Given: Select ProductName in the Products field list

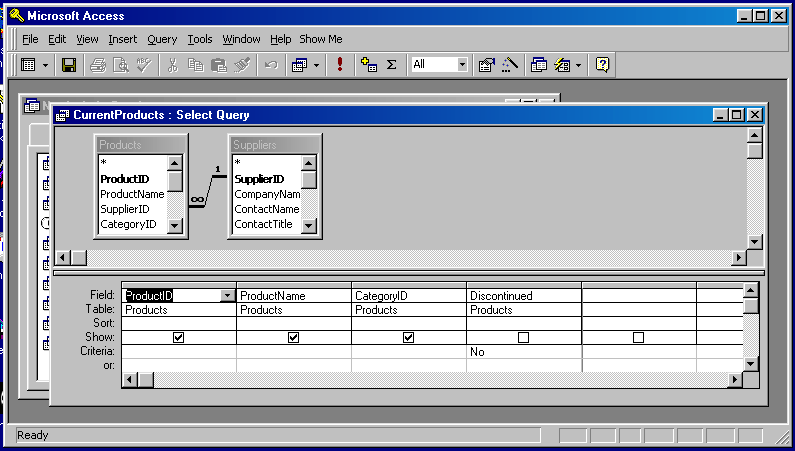Looking at the screenshot, I should [132, 194].
